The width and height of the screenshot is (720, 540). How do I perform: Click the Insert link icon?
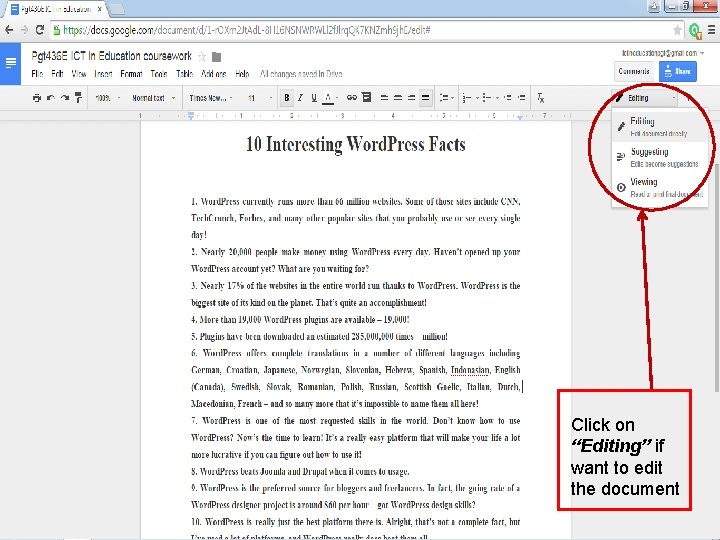pos(352,97)
